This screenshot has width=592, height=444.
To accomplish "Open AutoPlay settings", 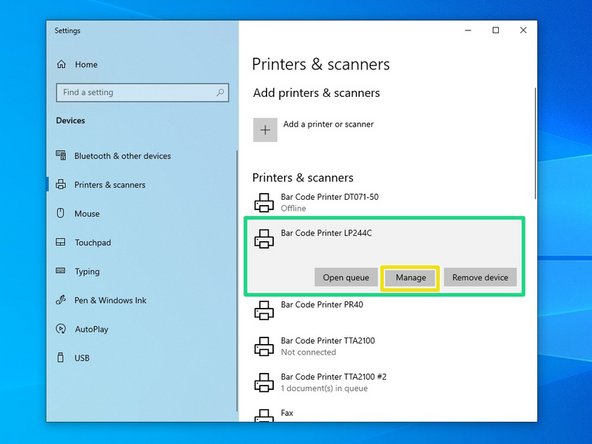I will [x=91, y=329].
